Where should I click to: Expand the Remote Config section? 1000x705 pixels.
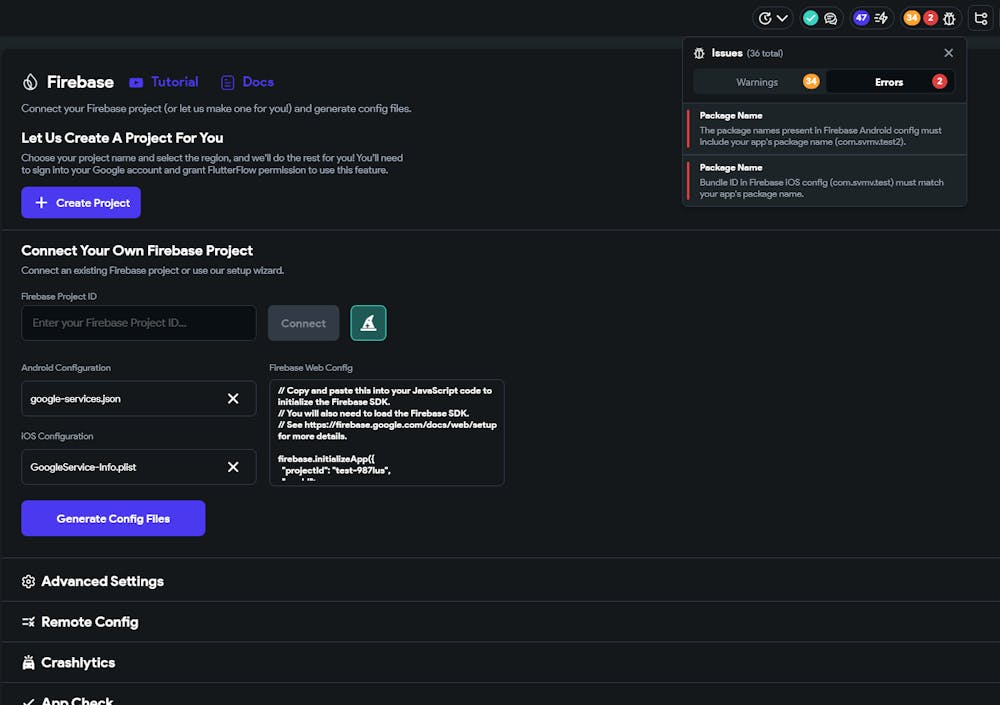point(89,622)
